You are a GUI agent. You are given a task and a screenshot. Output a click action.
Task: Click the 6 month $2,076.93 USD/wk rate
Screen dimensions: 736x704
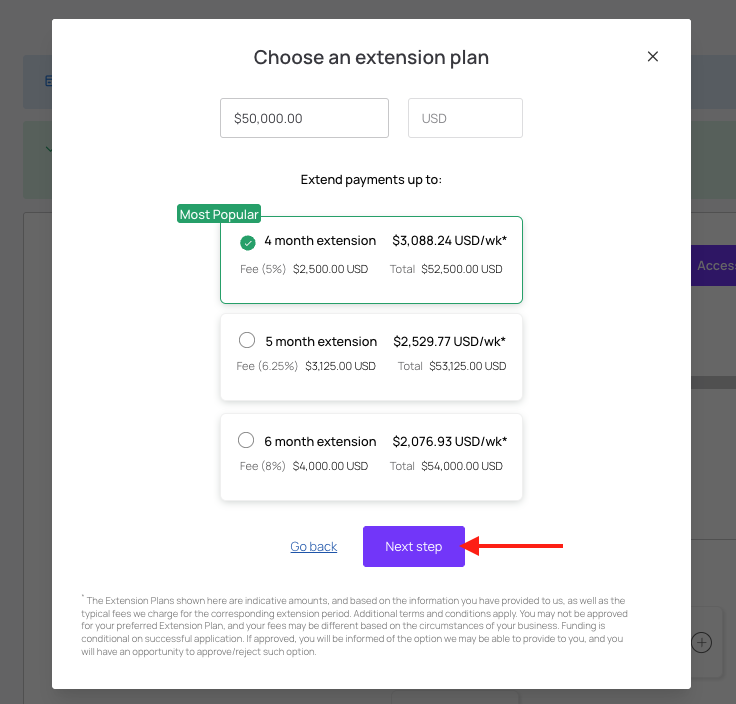pyautogui.click(x=450, y=442)
